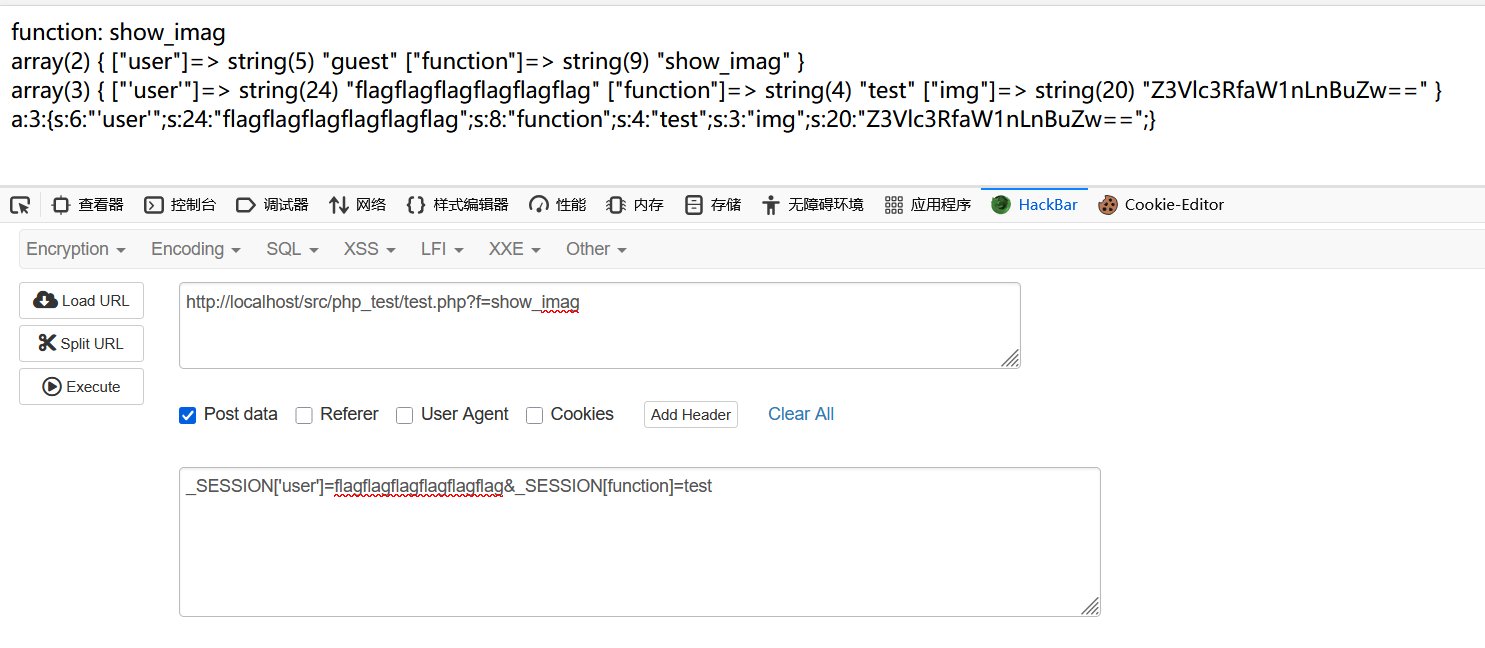Enable the Referer checkbox
Screen dimensions: 1485x648
pyautogui.click(x=304, y=414)
